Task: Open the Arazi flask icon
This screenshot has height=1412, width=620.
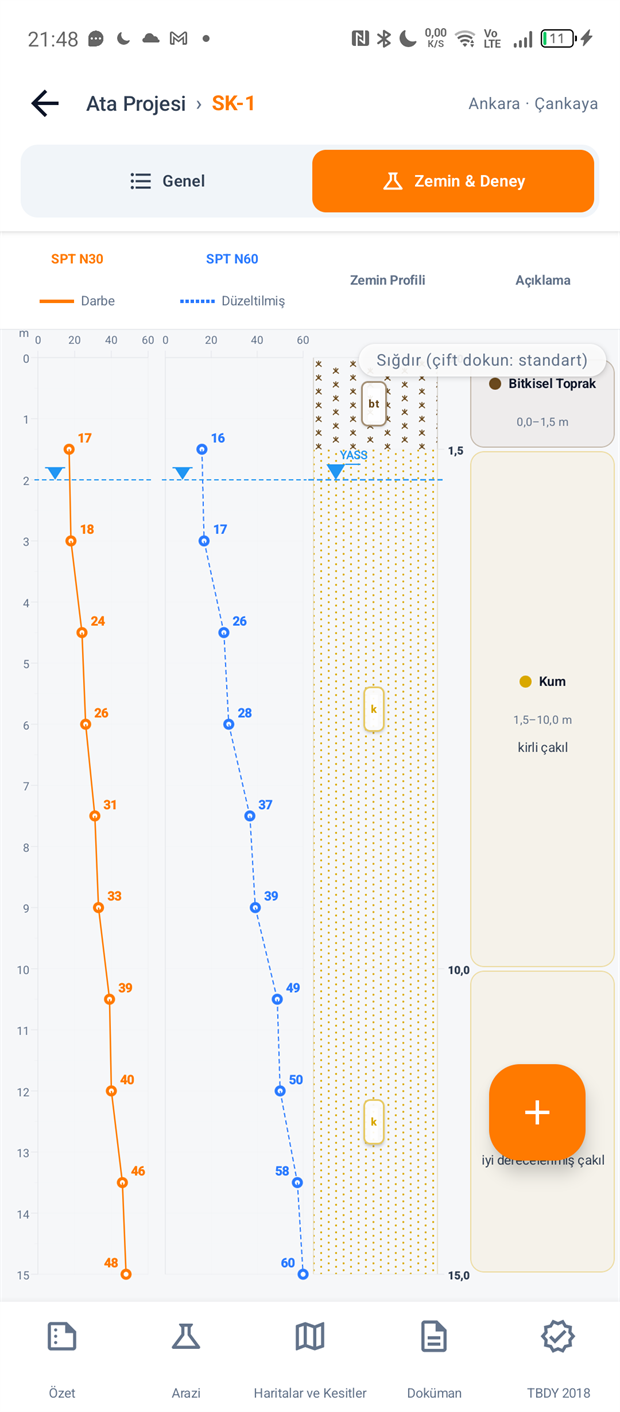Action: point(186,1336)
